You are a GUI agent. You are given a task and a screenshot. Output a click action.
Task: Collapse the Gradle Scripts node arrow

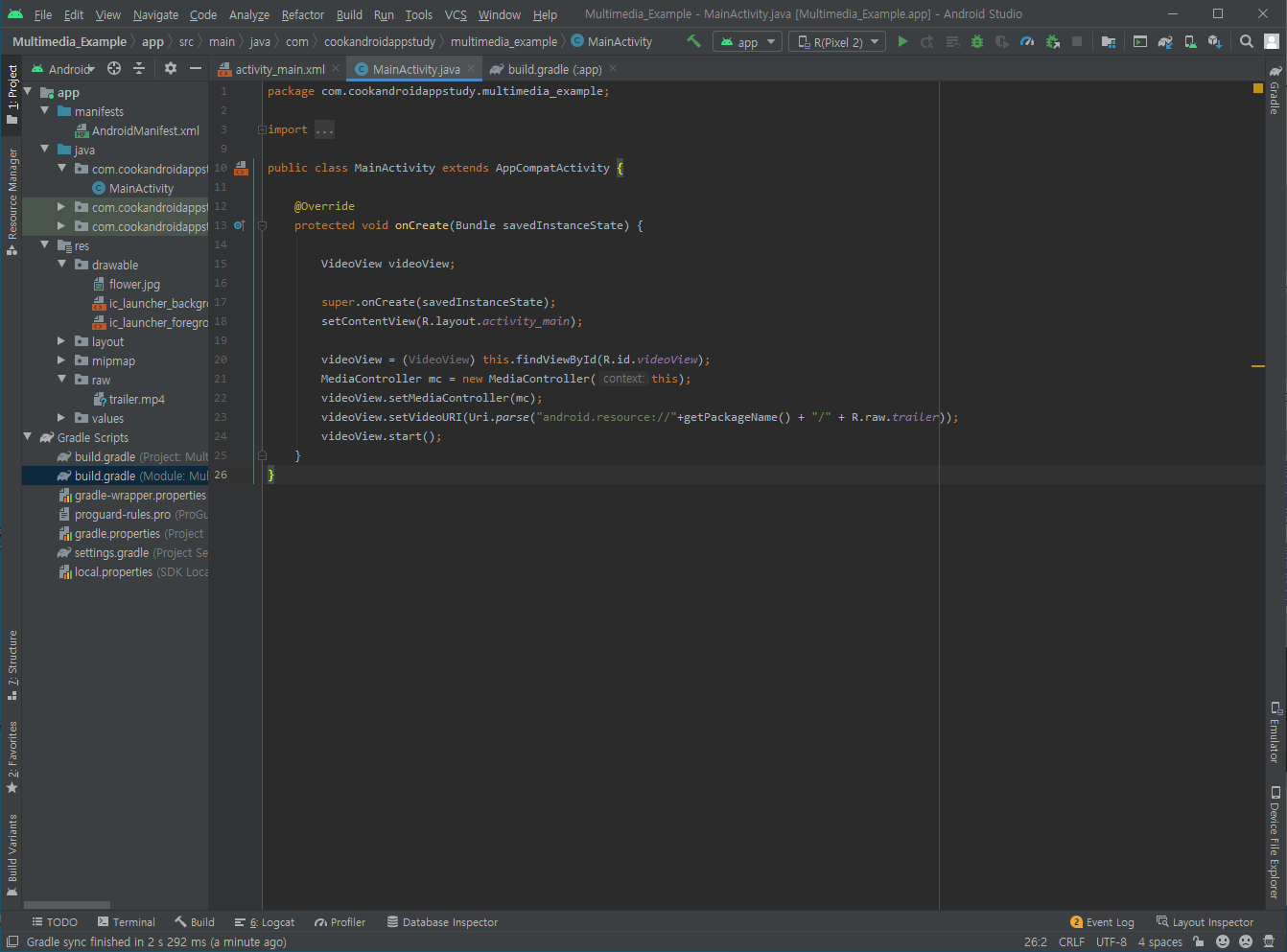click(x=28, y=437)
